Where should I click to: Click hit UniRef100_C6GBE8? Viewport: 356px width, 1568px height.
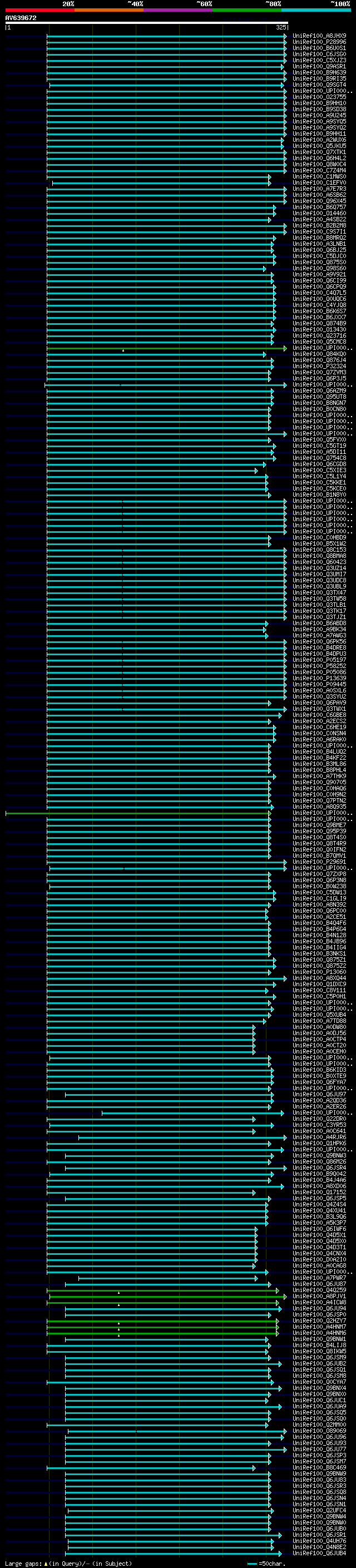(x=319, y=715)
